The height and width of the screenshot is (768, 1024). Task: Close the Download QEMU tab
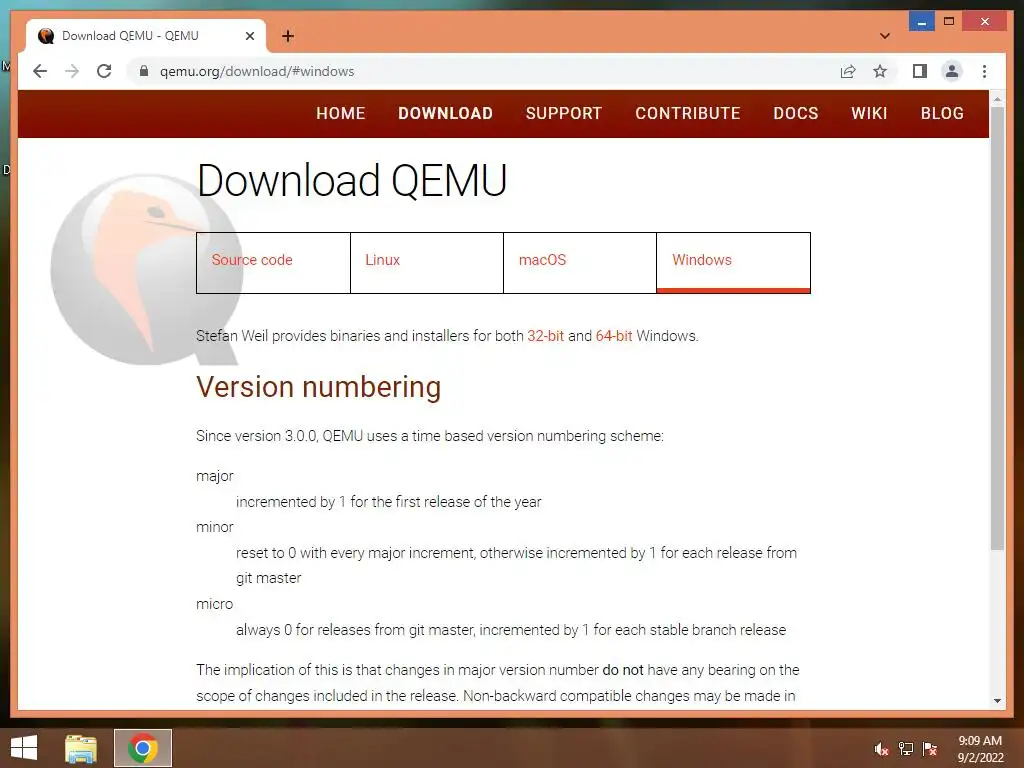click(249, 36)
